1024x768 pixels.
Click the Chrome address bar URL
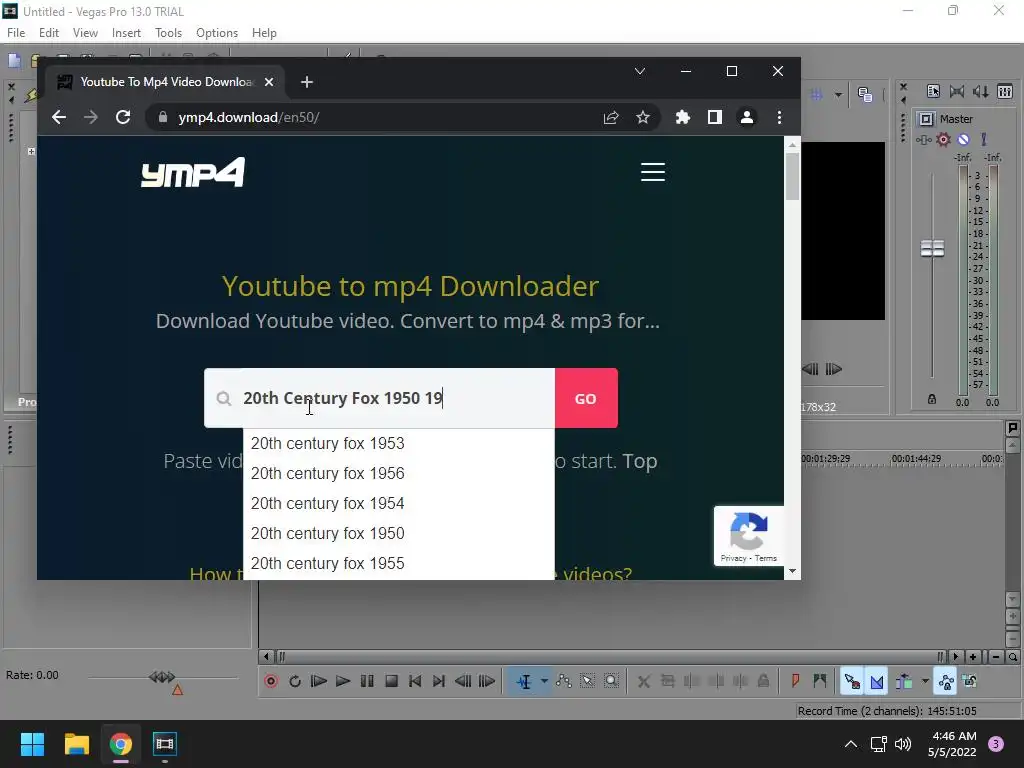pyautogui.click(x=248, y=117)
